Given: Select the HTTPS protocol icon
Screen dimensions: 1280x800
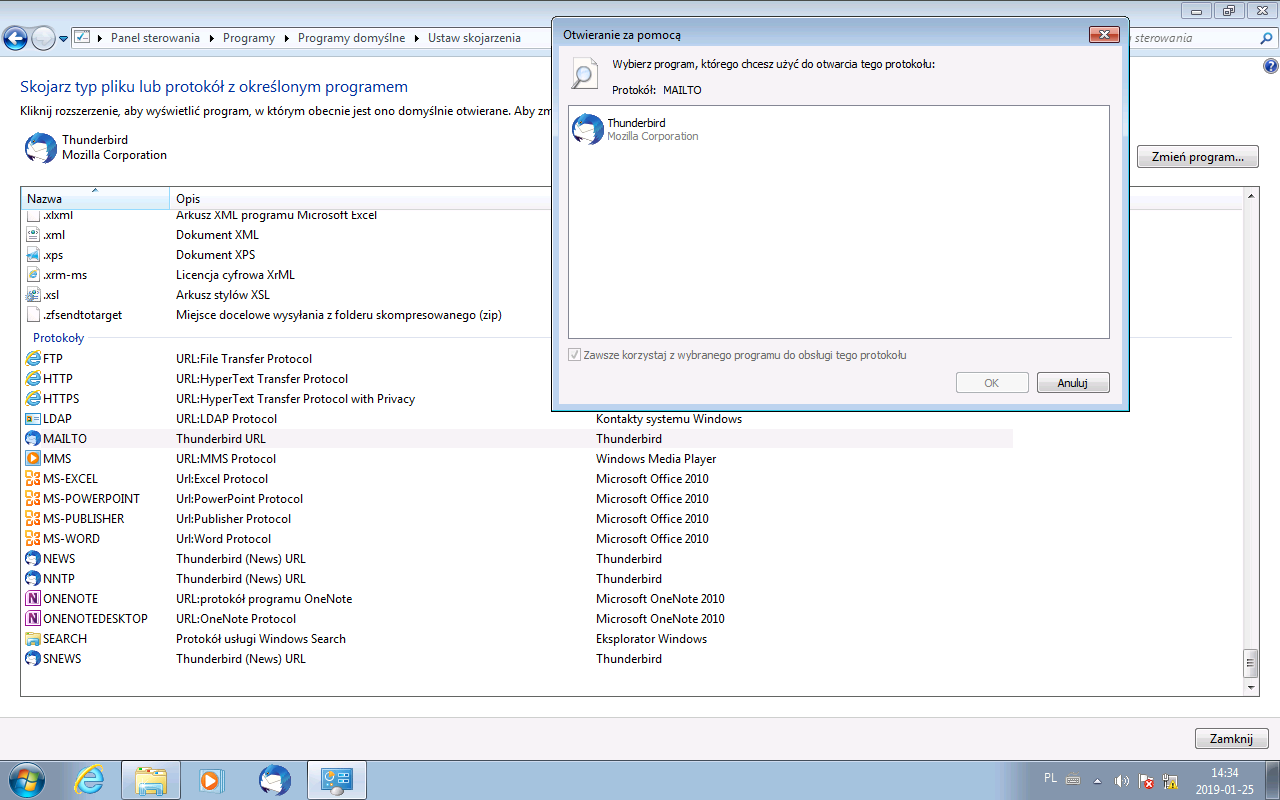Looking at the screenshot, I should pos(33,399).
